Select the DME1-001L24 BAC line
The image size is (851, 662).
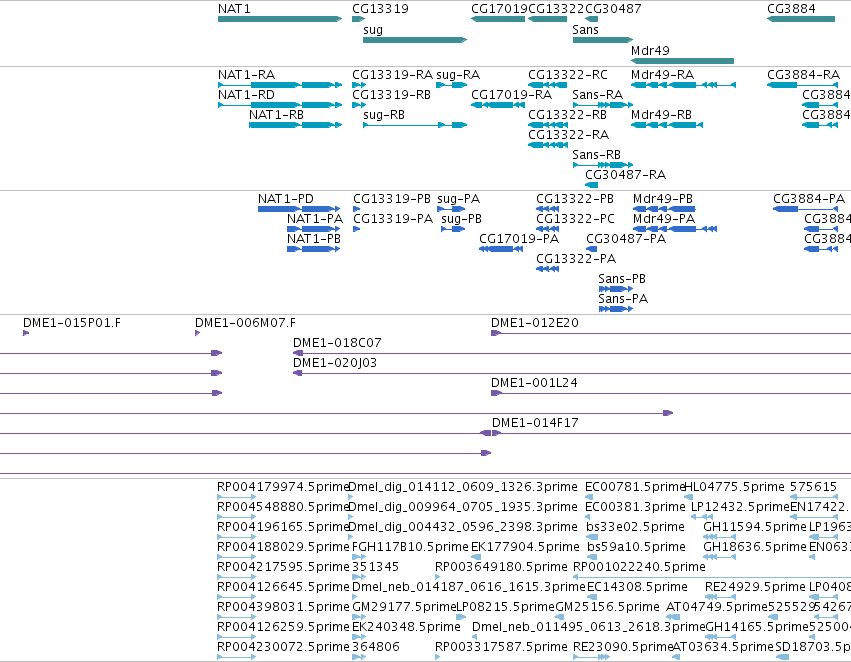click(x=671, y=393)
